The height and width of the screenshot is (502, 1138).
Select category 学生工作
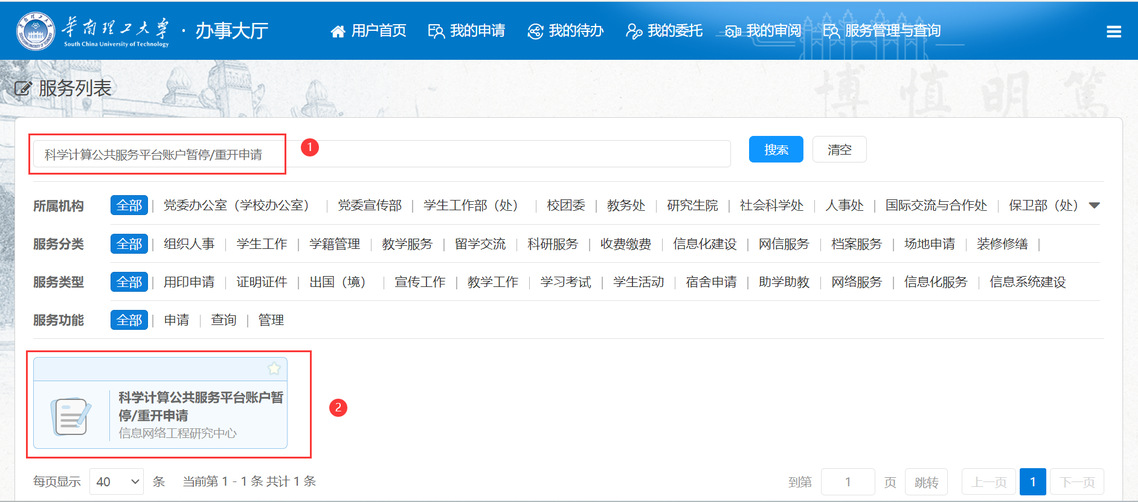coord(262,244)
